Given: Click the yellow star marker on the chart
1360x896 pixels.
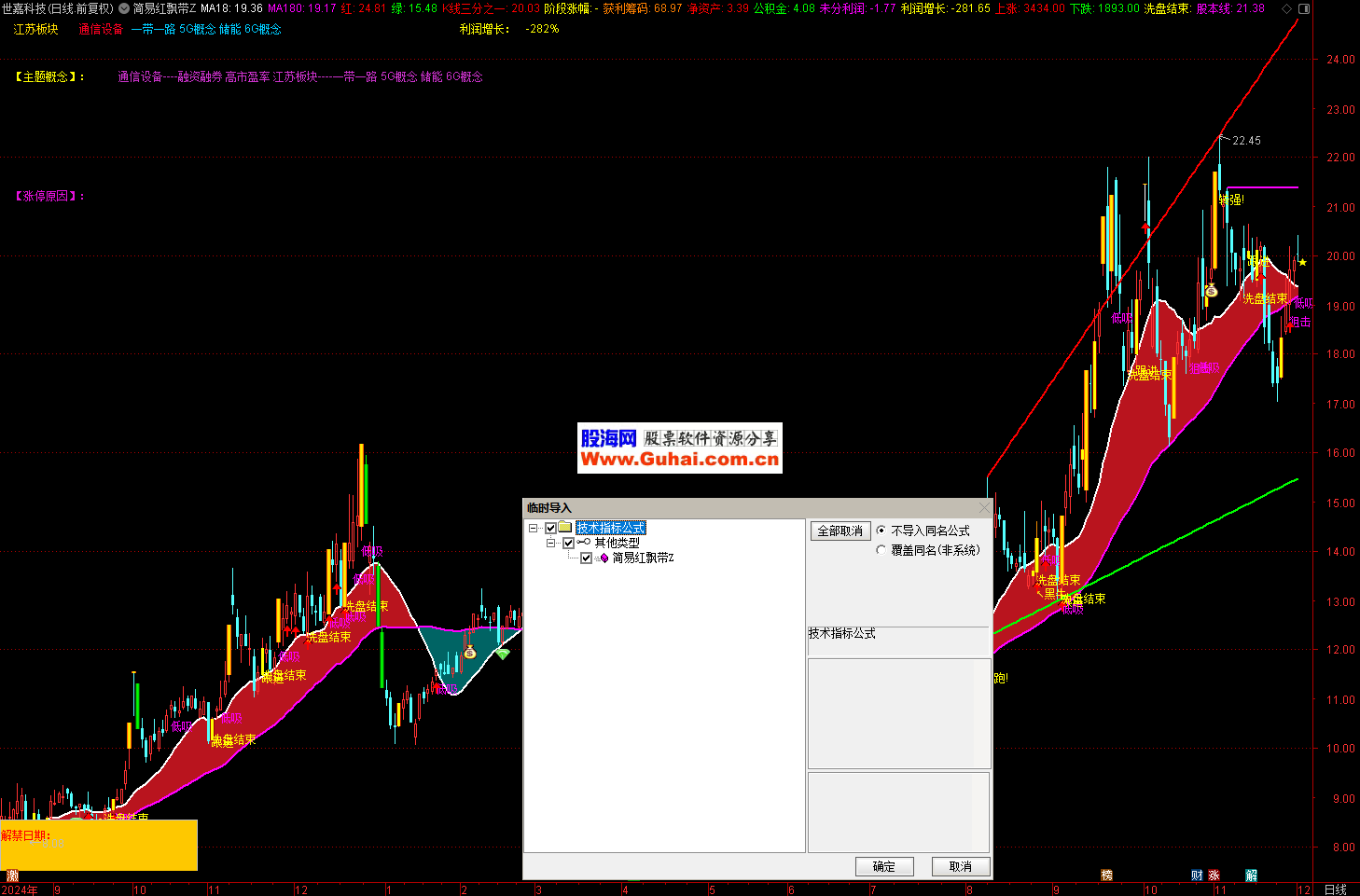Looking at the screenshot, I should click(x=1302, y=262).
